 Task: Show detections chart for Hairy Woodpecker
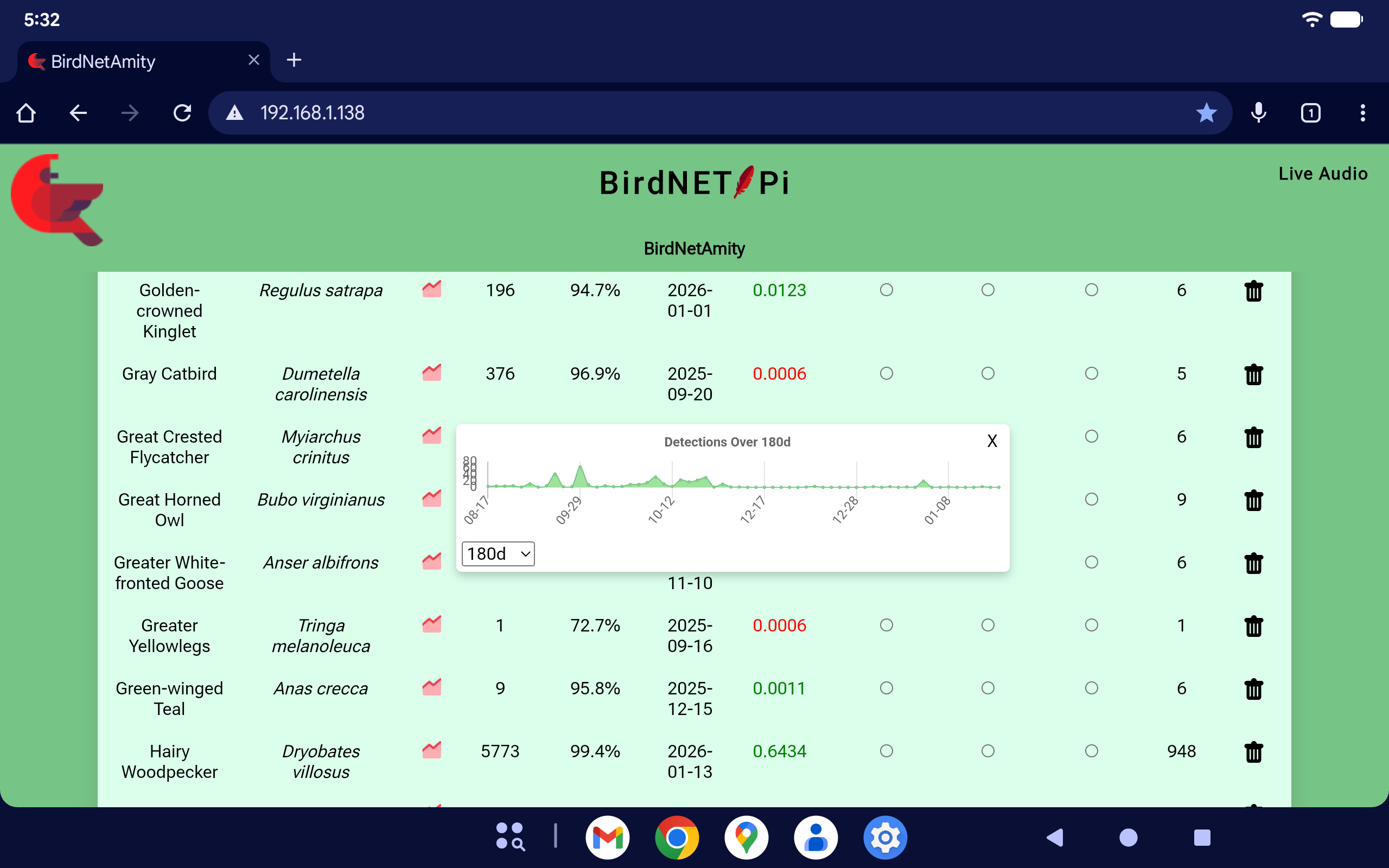click(x=432, y=750)
